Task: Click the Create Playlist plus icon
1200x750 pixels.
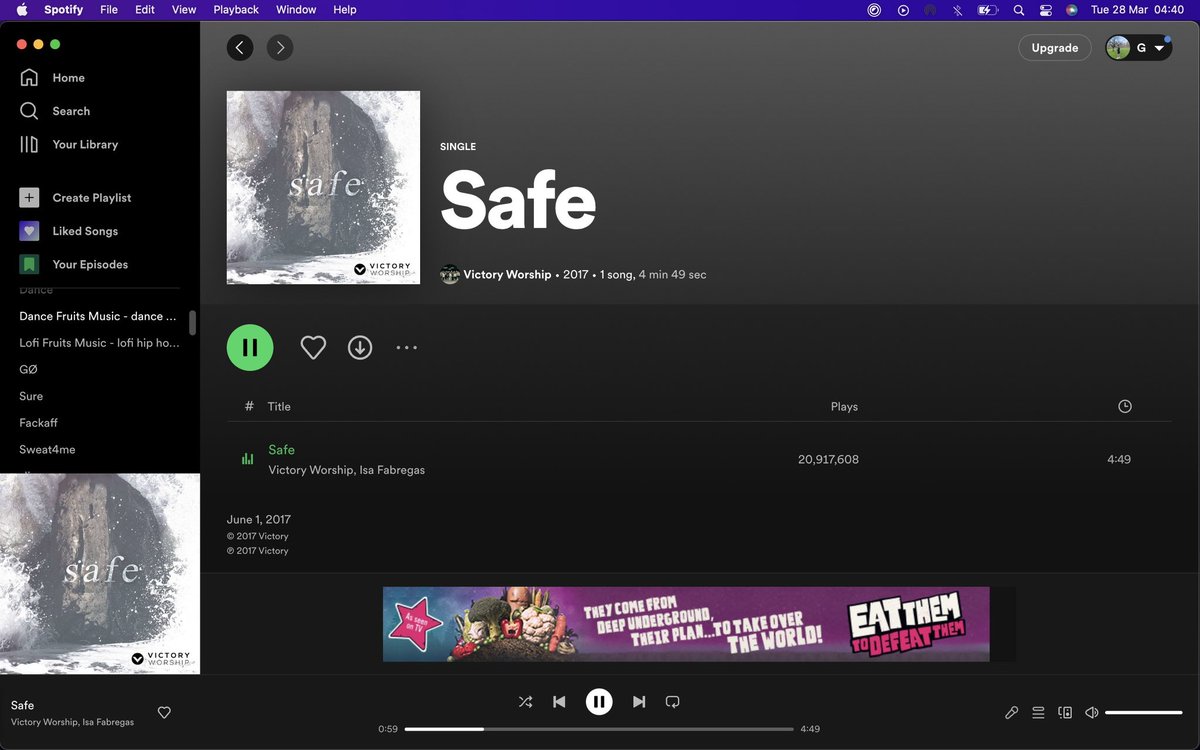Action: pyautogui.click(x=29, y=198)
